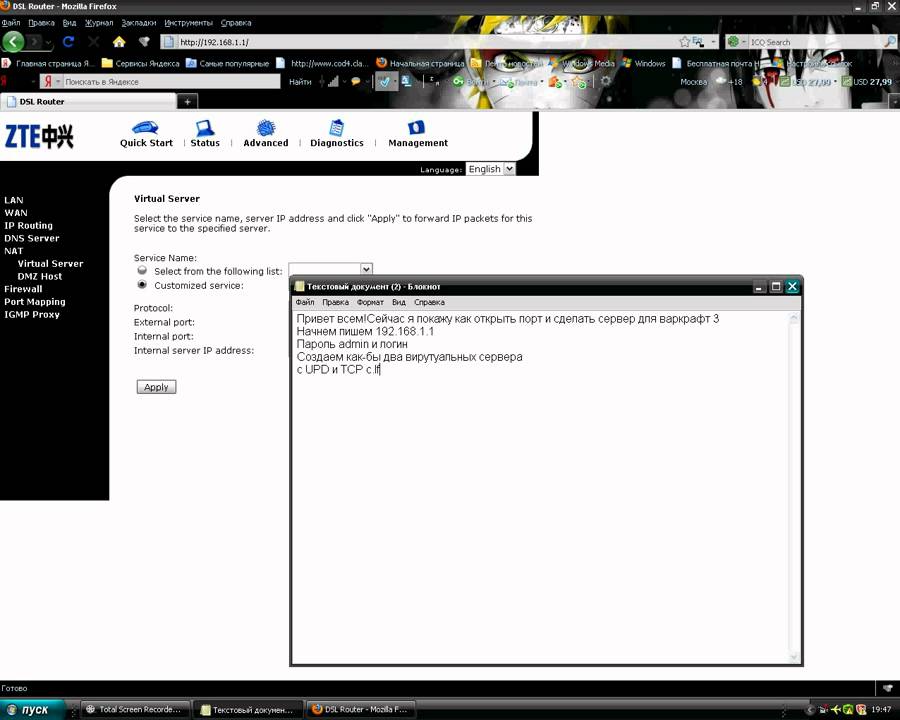900x720 pixels.
Task: Click the stop loading X icon
Action: [x=93, y=42]
